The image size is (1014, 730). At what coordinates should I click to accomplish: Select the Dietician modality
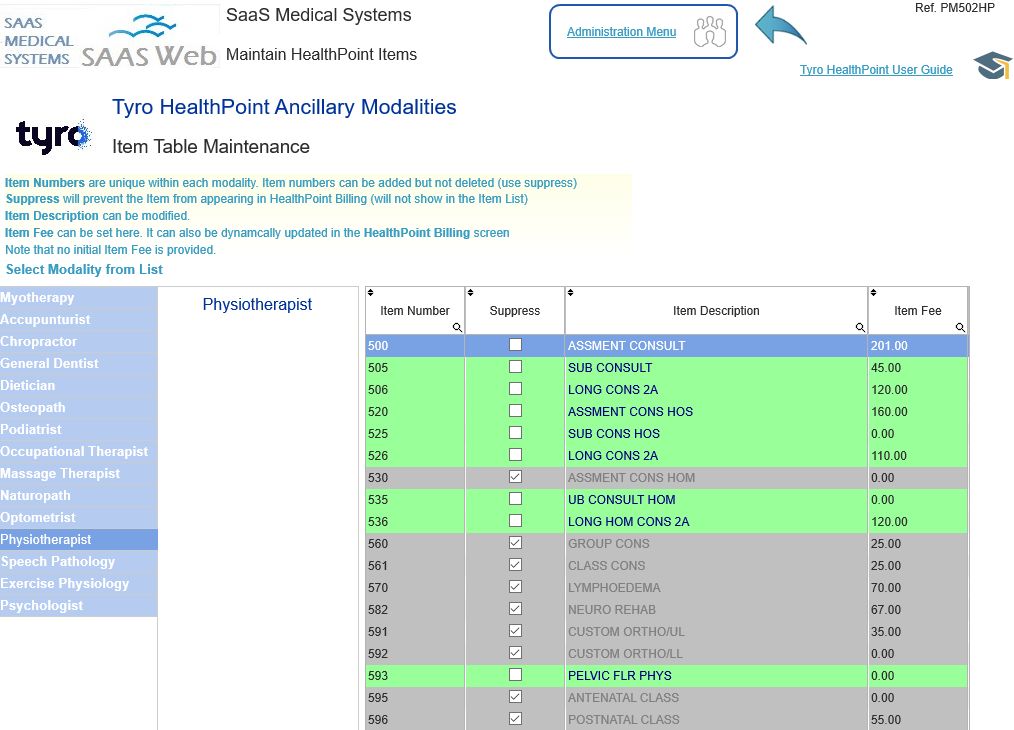[78, 386]
